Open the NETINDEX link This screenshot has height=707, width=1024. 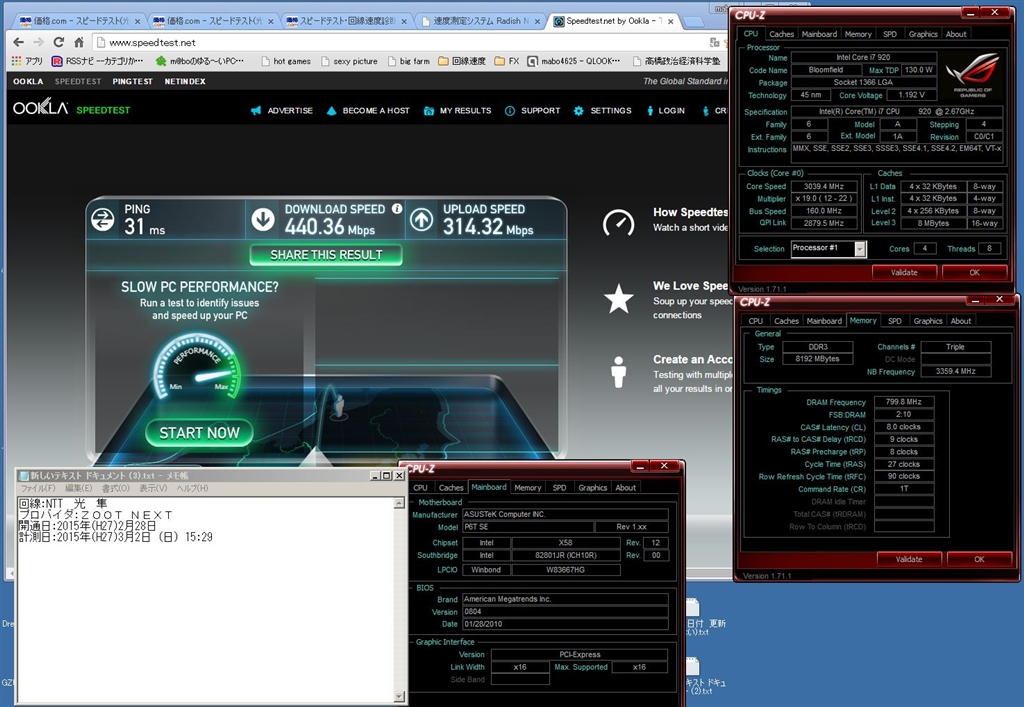point(185,82)
